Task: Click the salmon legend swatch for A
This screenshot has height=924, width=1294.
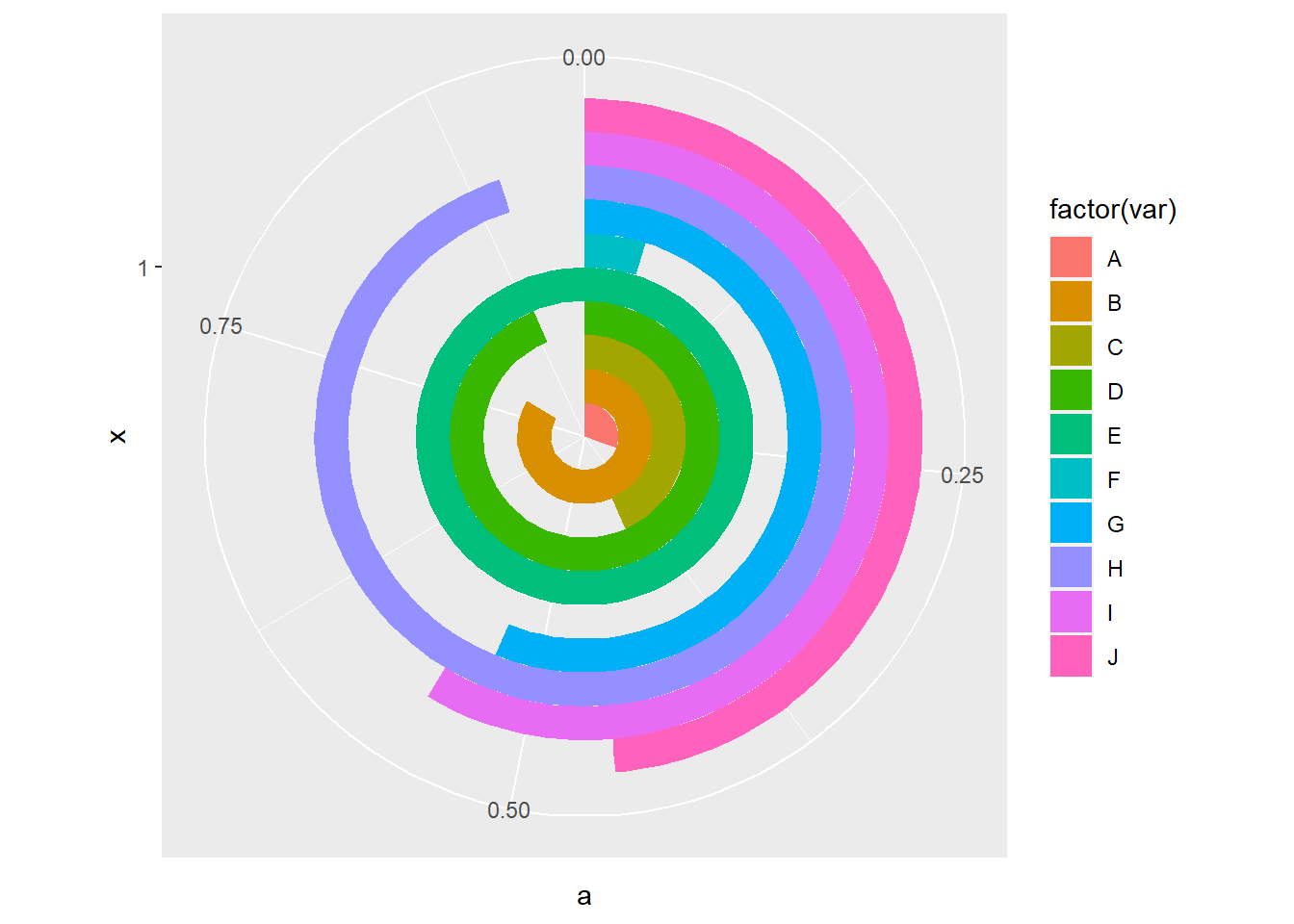Action: [x=1071, y=258]
